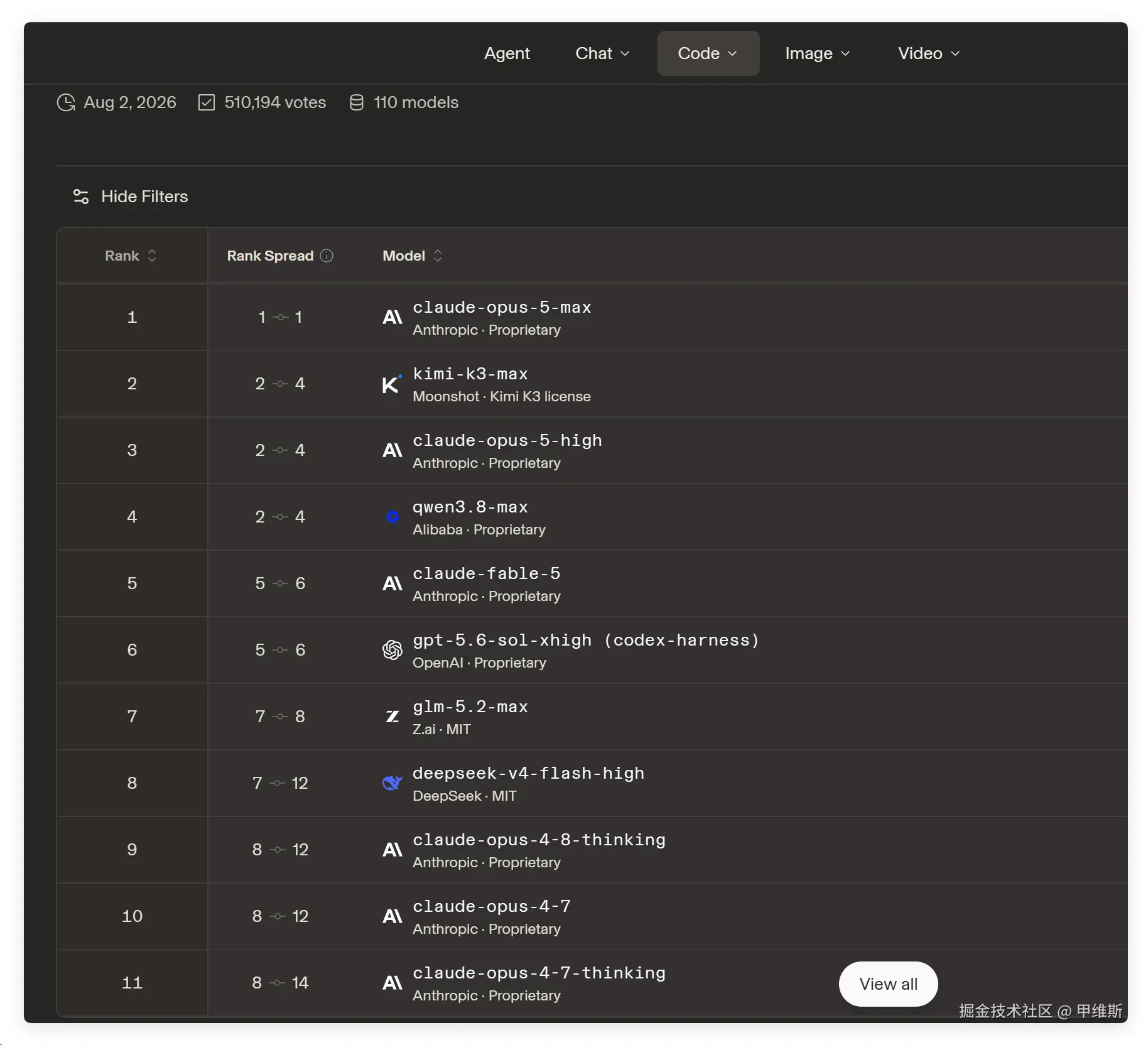Viewport: 1148px width, 1045px height.
Task: Click Alibaba logo of qwen3.8-max
Action: point(393,517)
